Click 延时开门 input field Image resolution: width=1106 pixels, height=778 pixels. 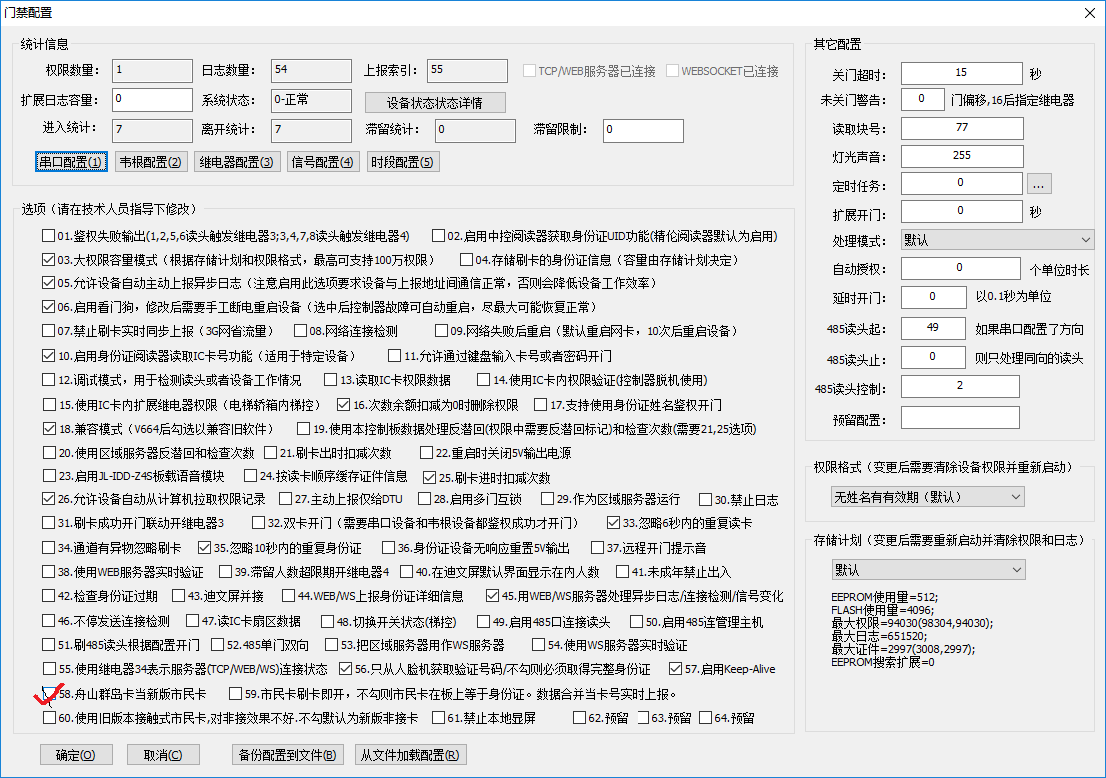point(934,297)
